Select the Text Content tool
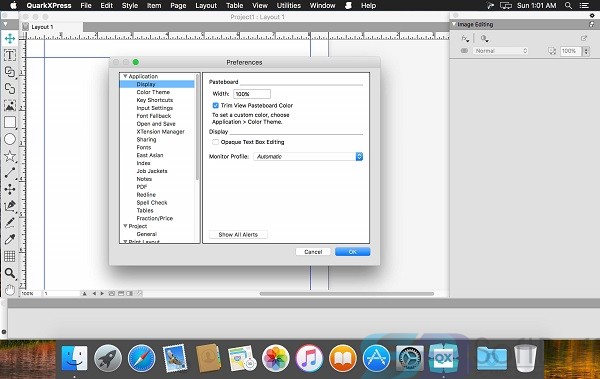The width and height of the screenshot is (600, 379). pos(10,55)
